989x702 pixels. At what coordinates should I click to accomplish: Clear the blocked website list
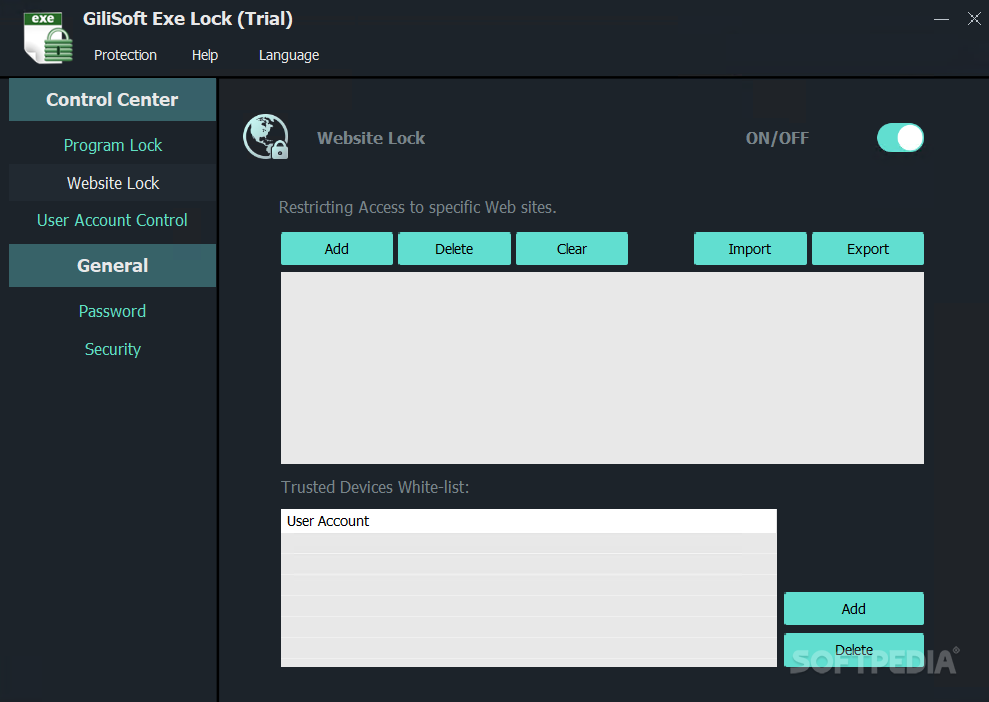(x=572, y=249)
